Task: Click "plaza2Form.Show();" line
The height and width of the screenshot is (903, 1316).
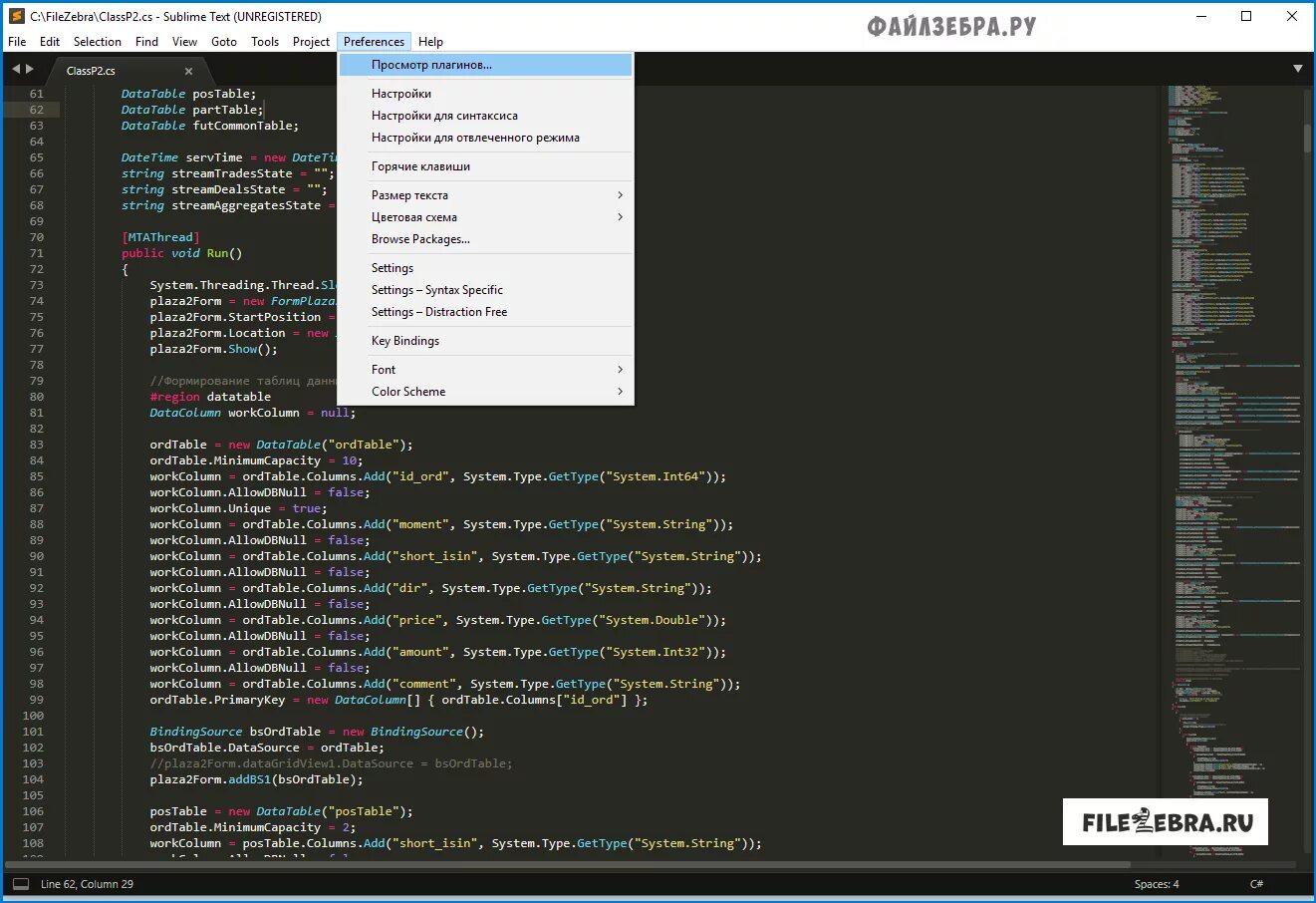Action: click(x=214, y=349)
